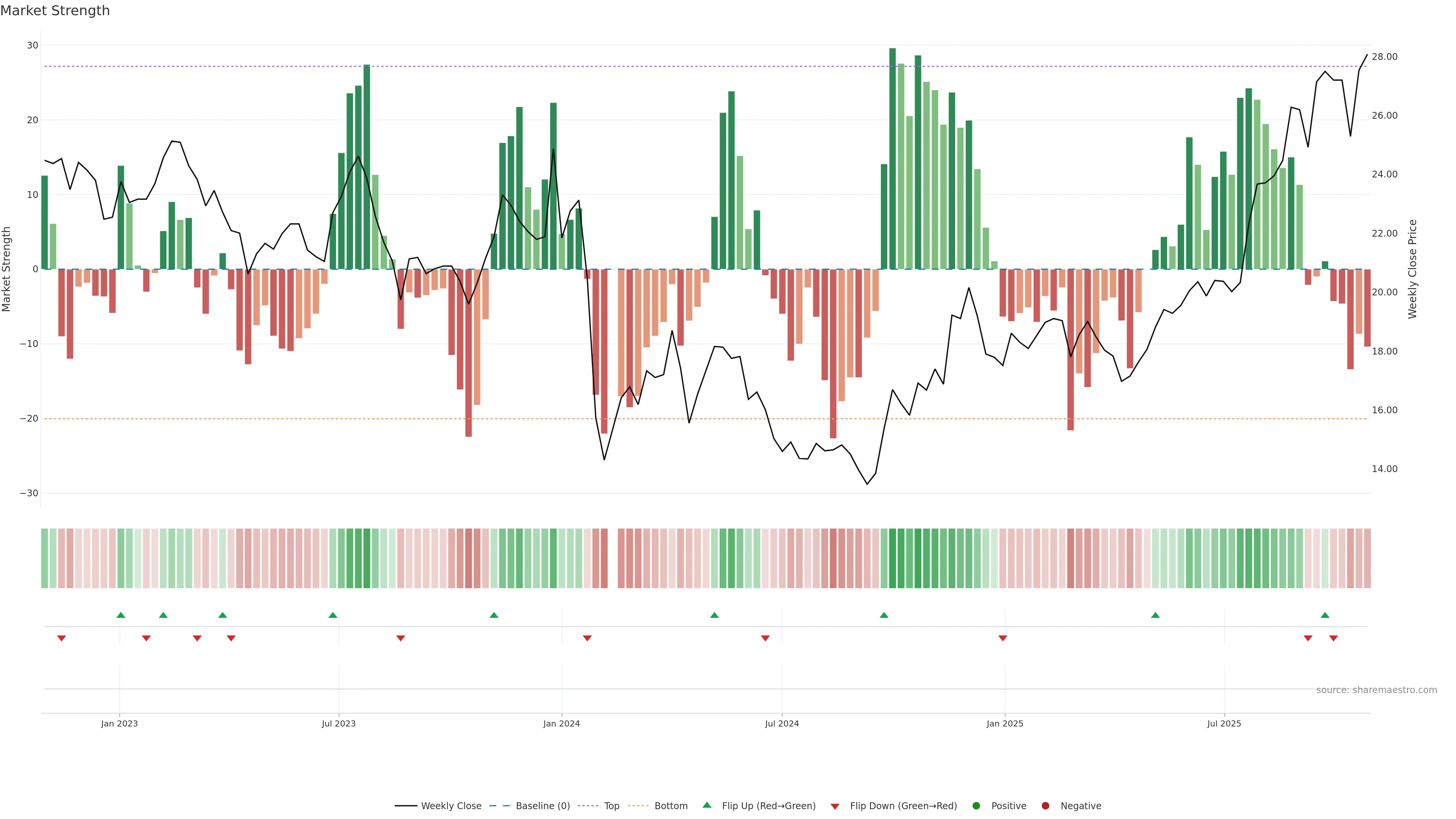Click the 28.00 right axis tick label
Image resolution: width=1456 pixels, height=819 pixels.
[1384, 56]
